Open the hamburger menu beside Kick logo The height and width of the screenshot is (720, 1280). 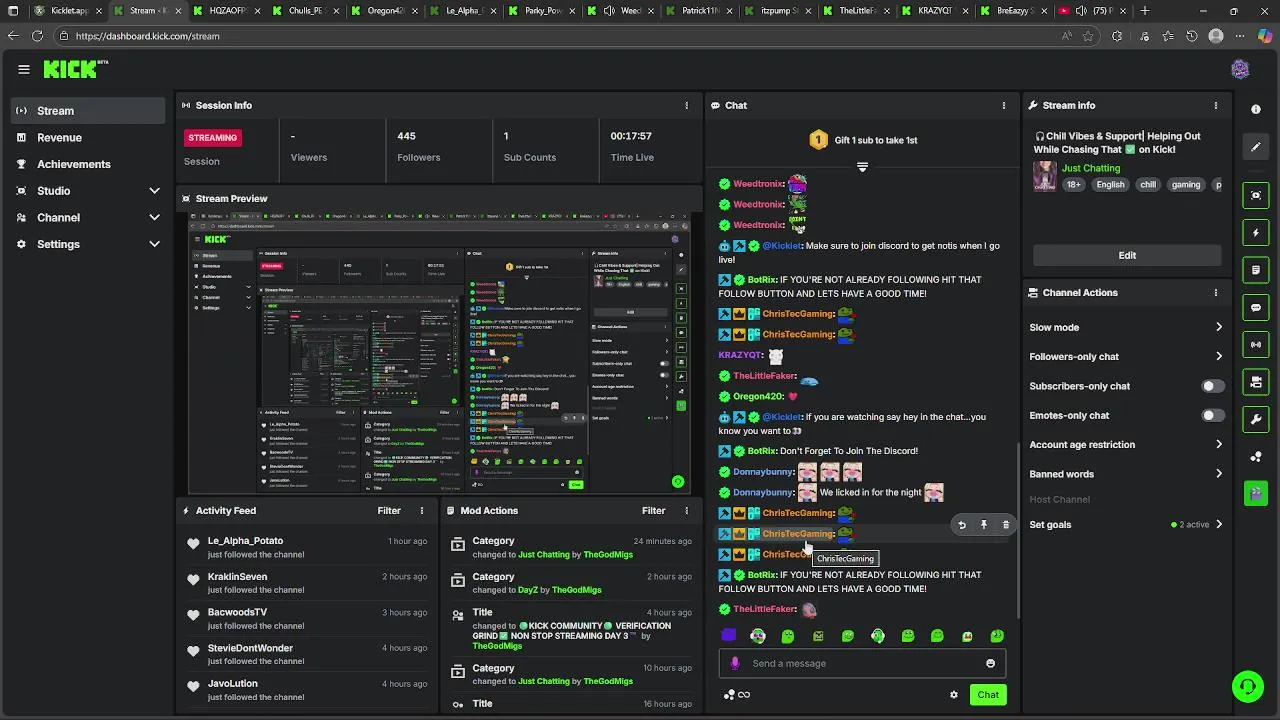23,69
